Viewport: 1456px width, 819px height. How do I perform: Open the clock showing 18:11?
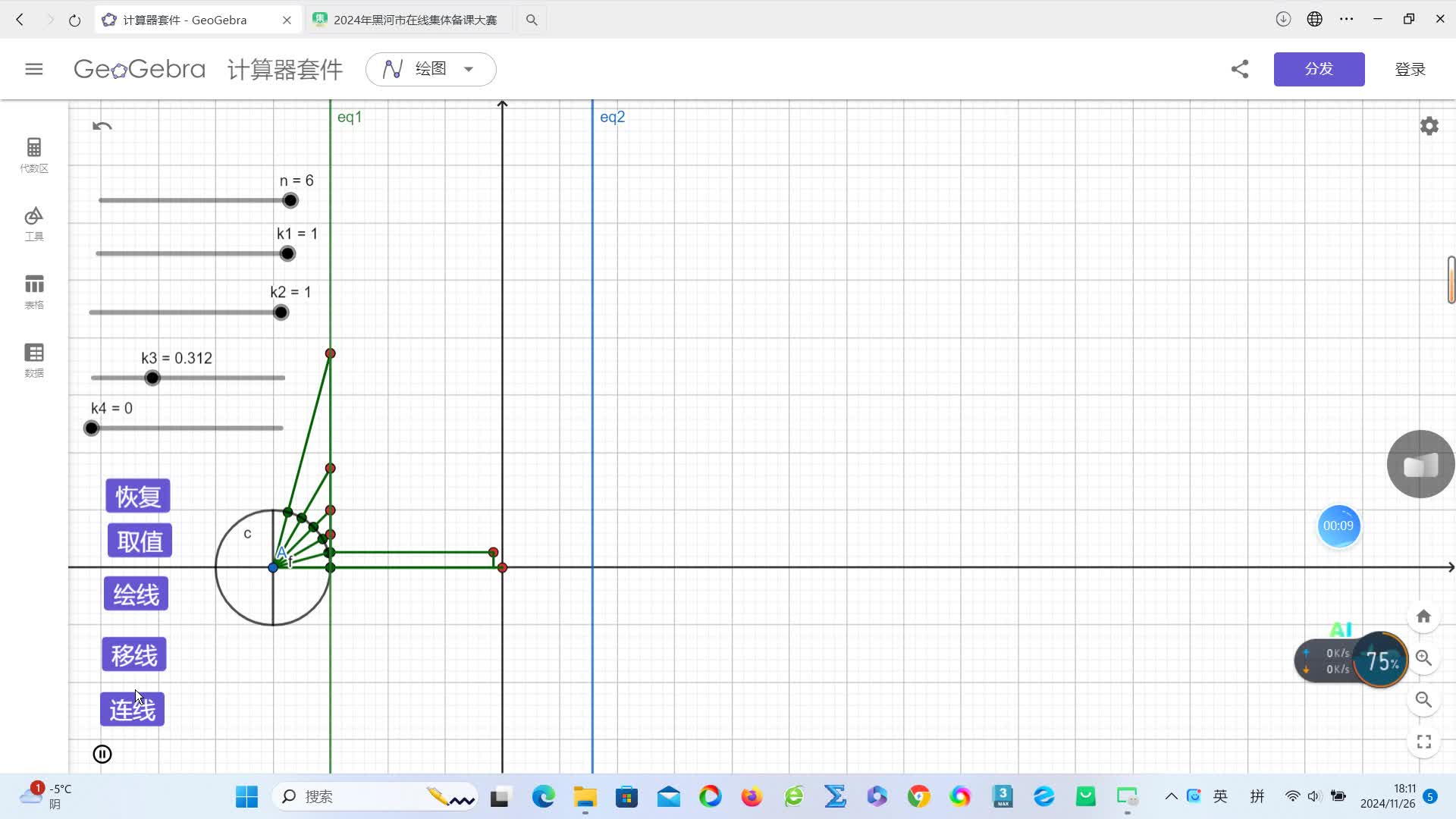(x=1387, y=796)
